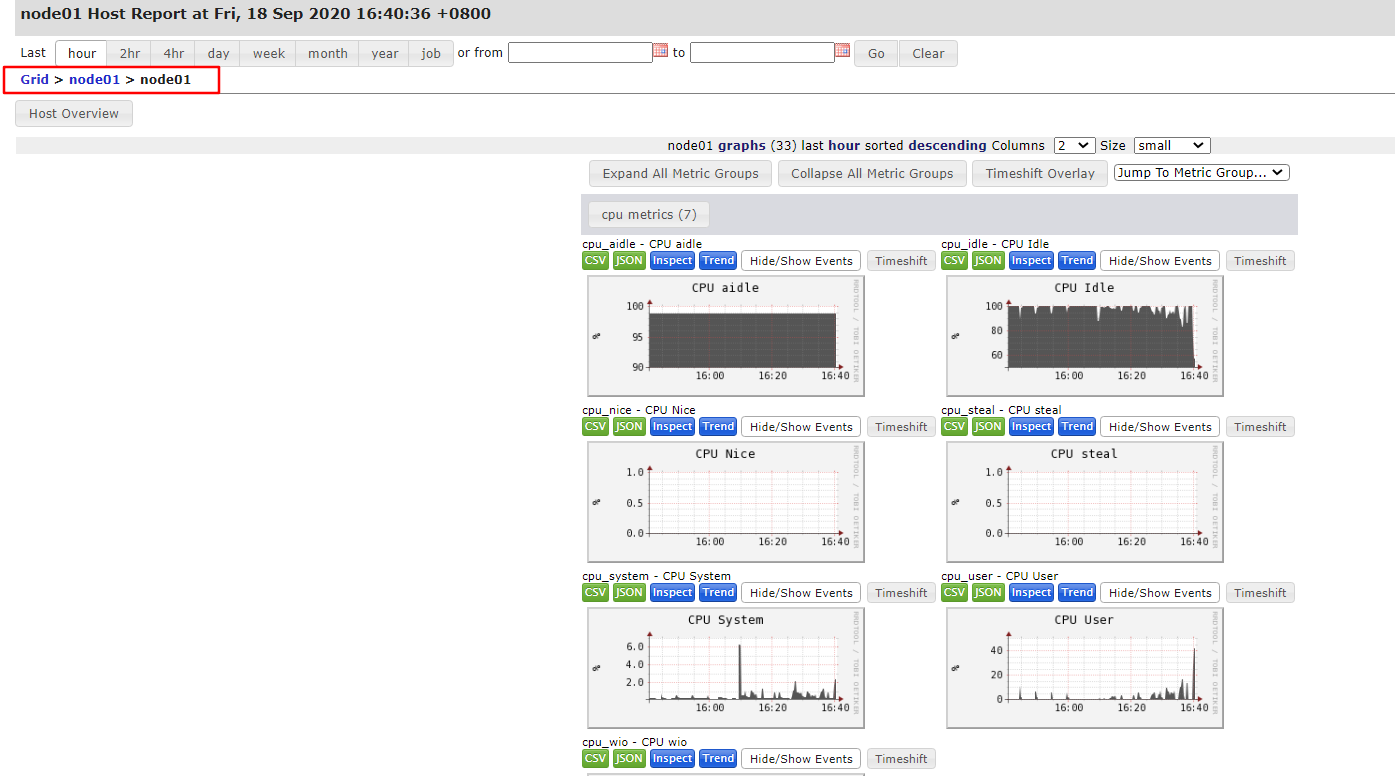This screenshot has height=776, width=1395.
Task: Inspect the cpu_system graph
Action: click(672, 593)
